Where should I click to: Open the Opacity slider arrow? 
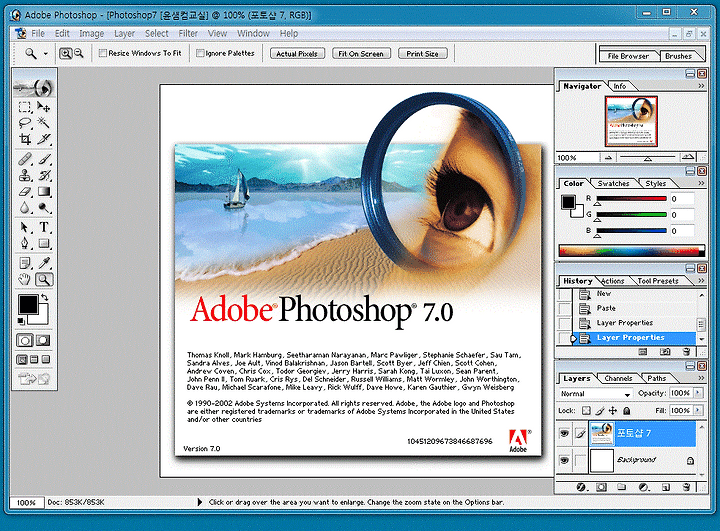click(x=698, y=393)
